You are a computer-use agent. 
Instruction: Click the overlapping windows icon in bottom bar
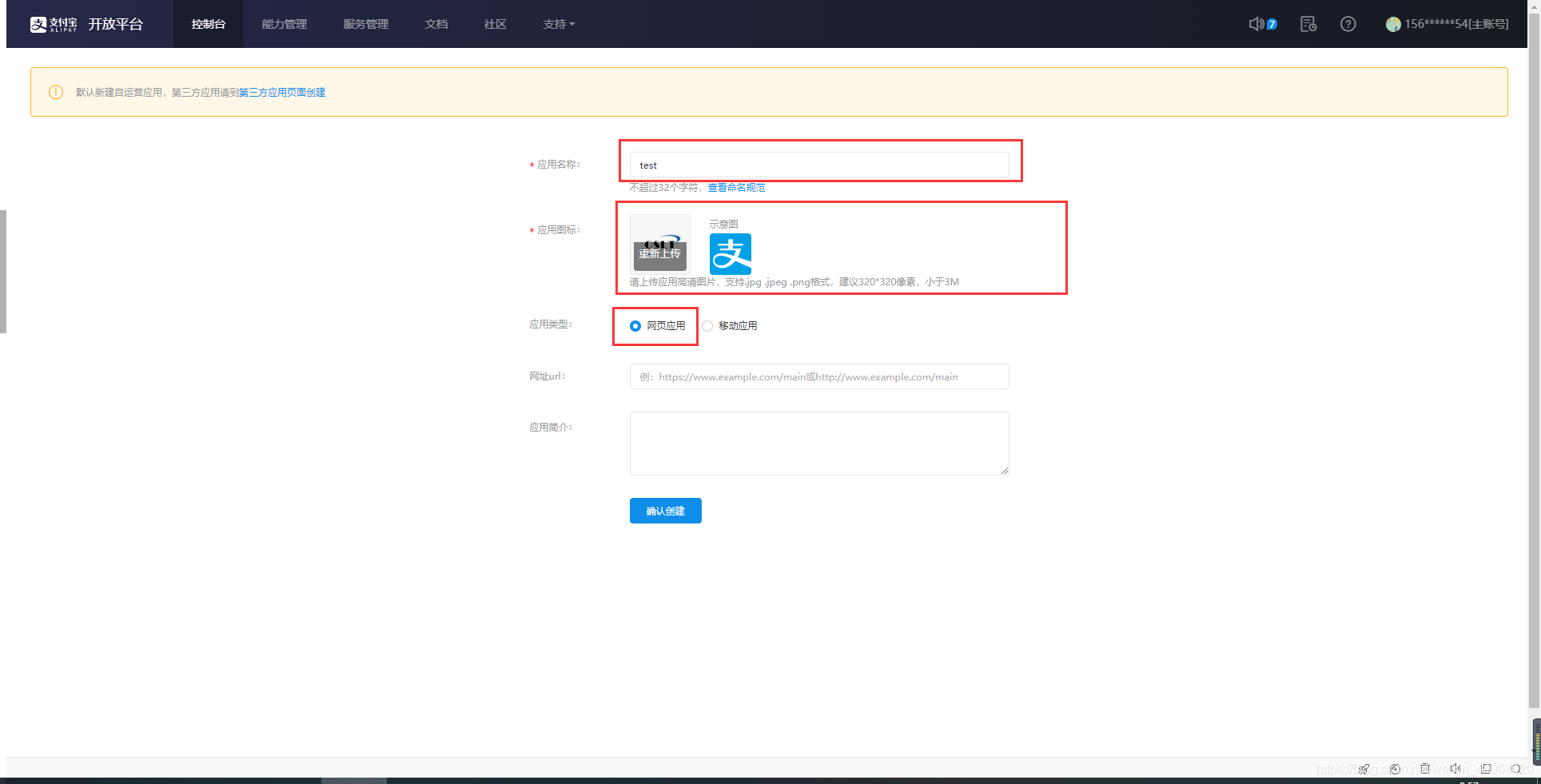point(1486,769)
